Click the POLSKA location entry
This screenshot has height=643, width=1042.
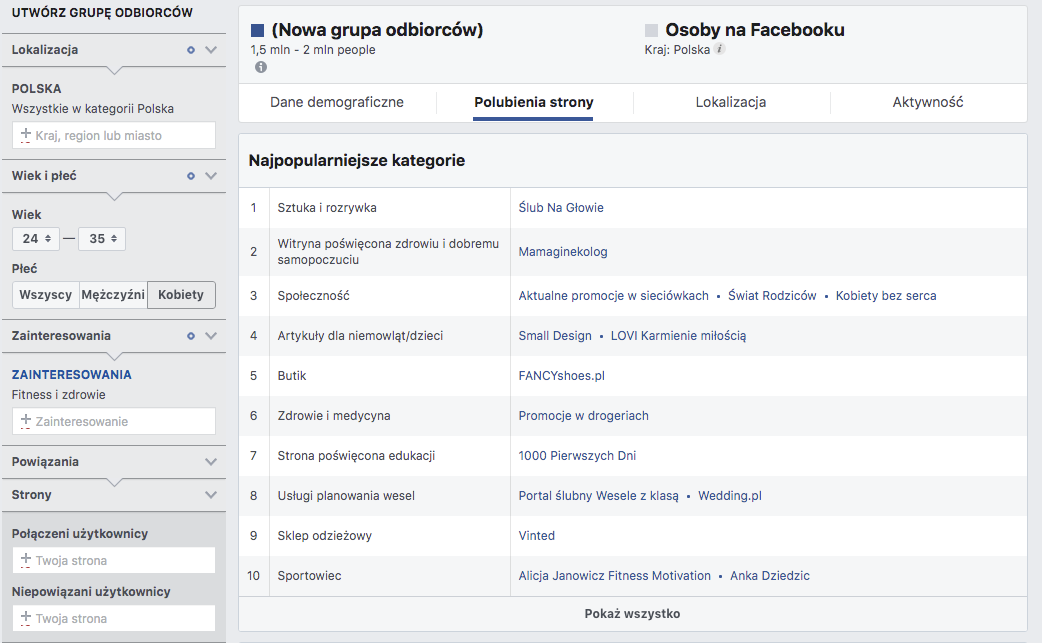click(37, 89)
